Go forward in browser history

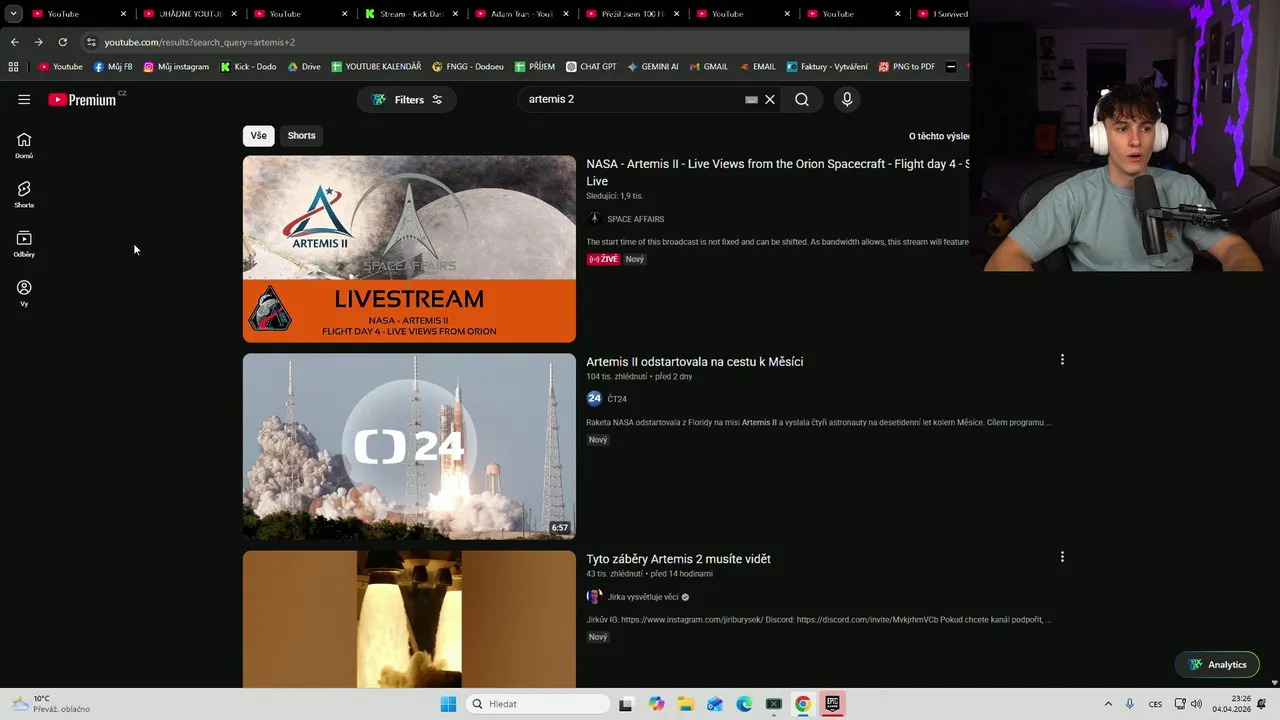pos(38,42)
